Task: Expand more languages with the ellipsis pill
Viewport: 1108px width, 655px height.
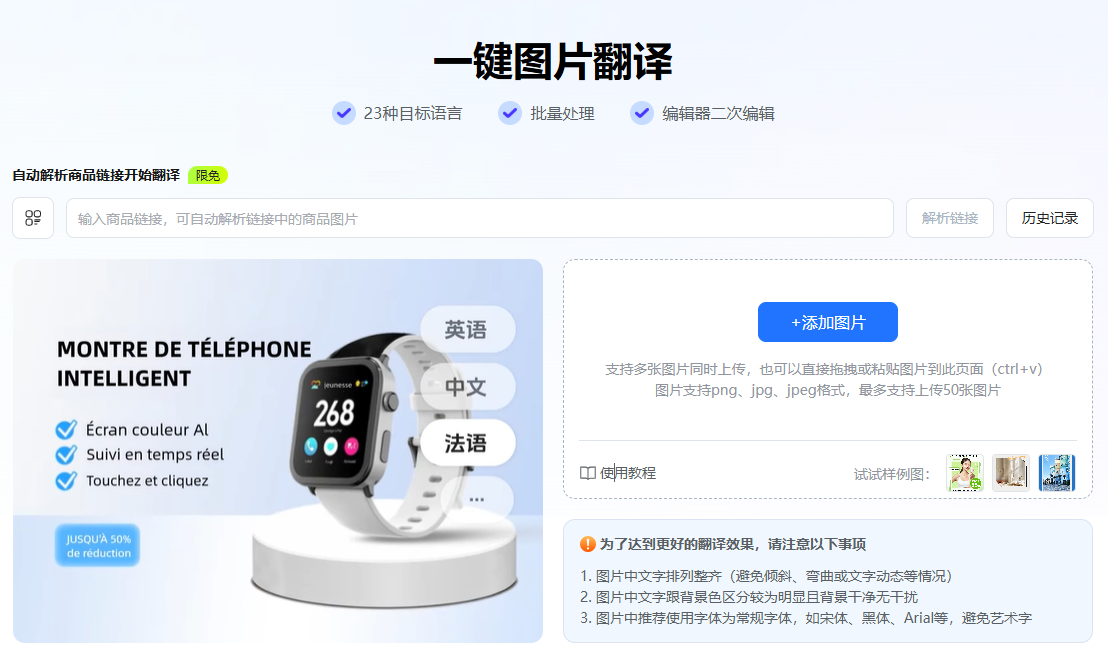Action: (476, 499)
